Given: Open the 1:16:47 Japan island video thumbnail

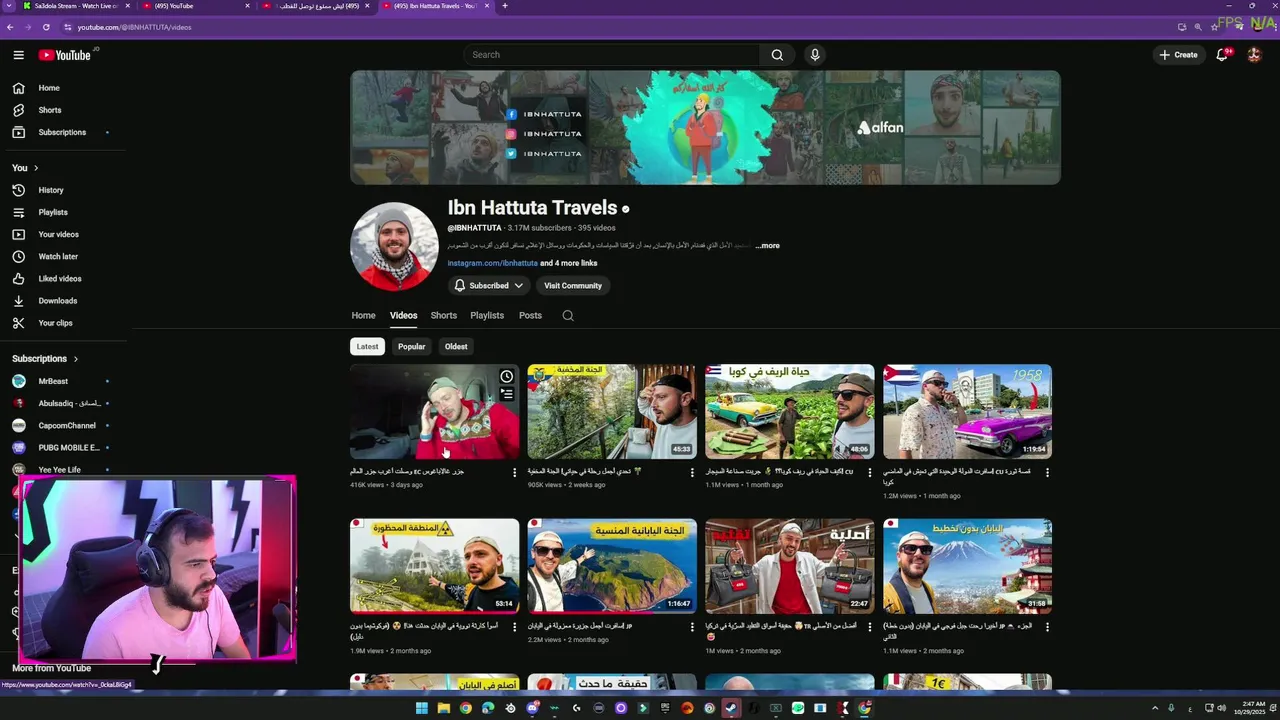Looking at the screenshot, I should coord(612,566).
